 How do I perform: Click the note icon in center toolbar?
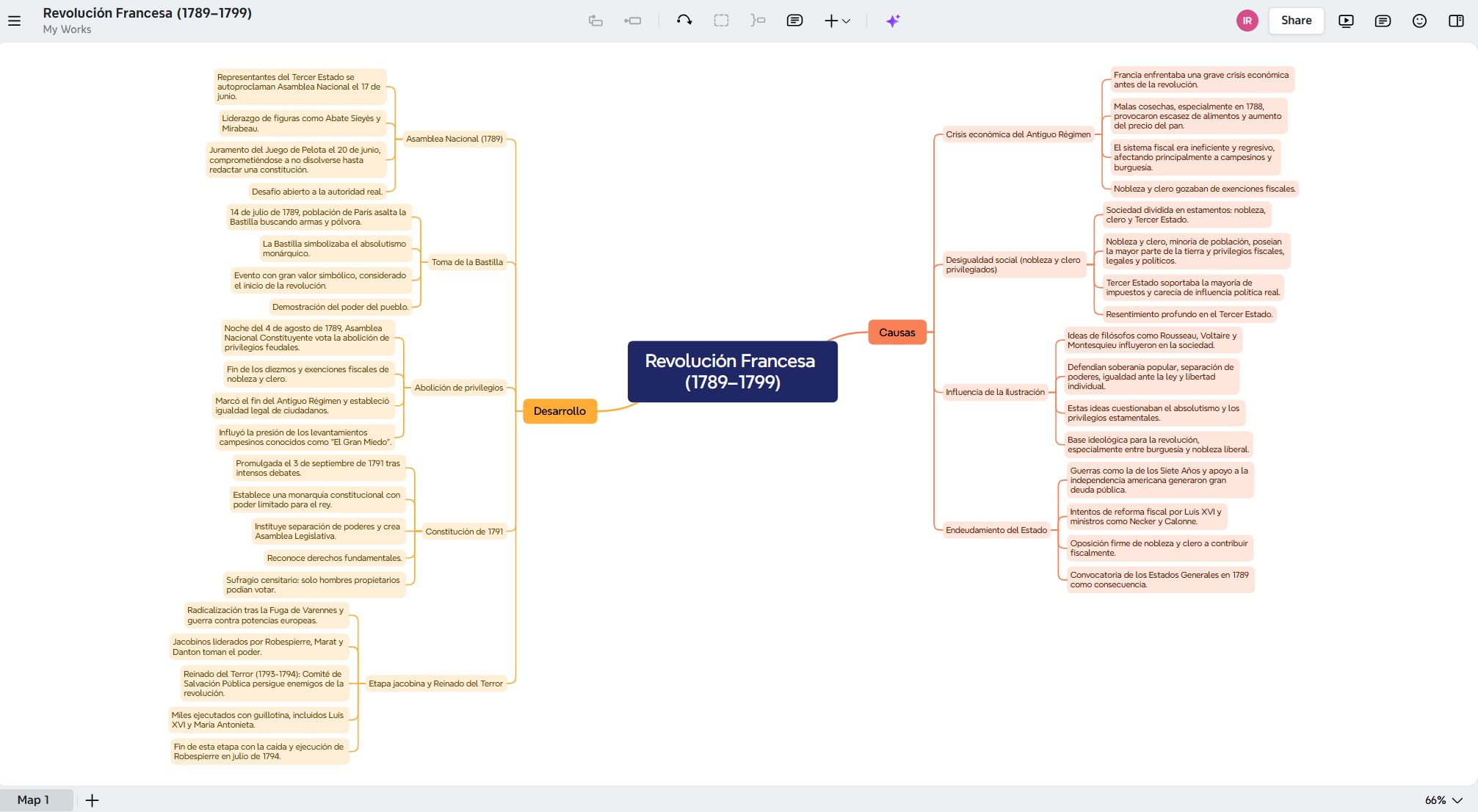(x=794, y=21)
